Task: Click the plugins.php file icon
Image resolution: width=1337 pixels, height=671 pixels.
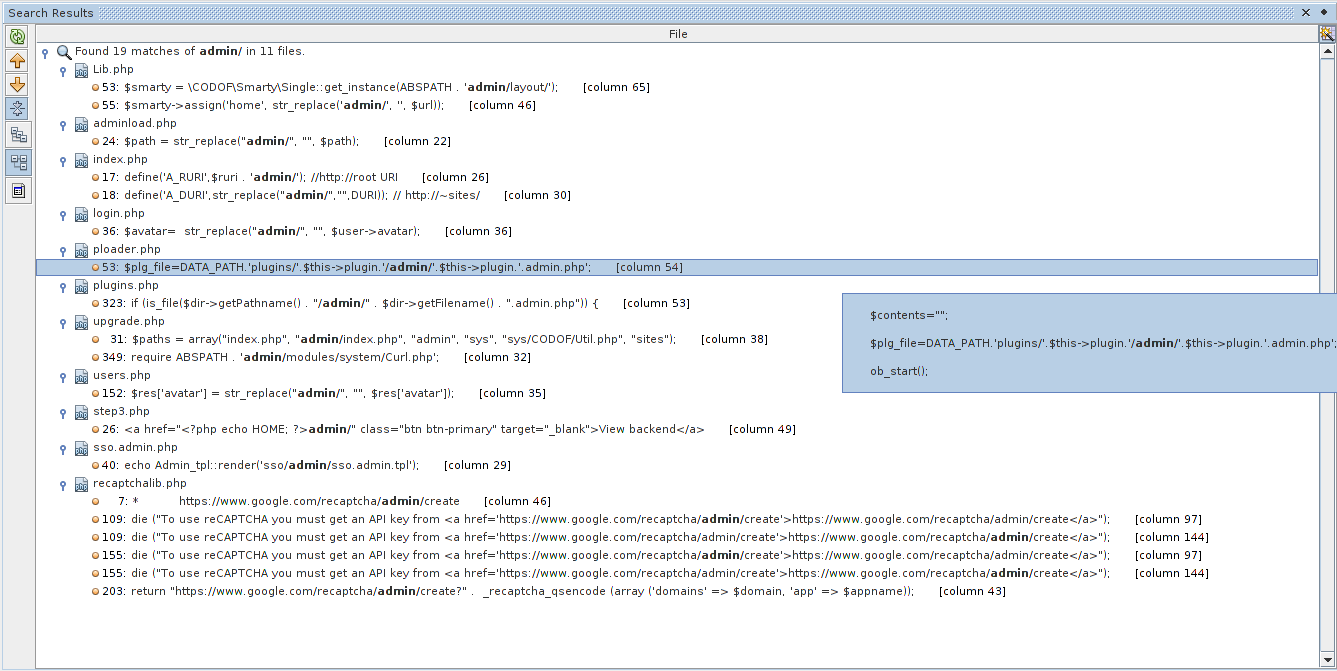Action: [x=81, y=286]
